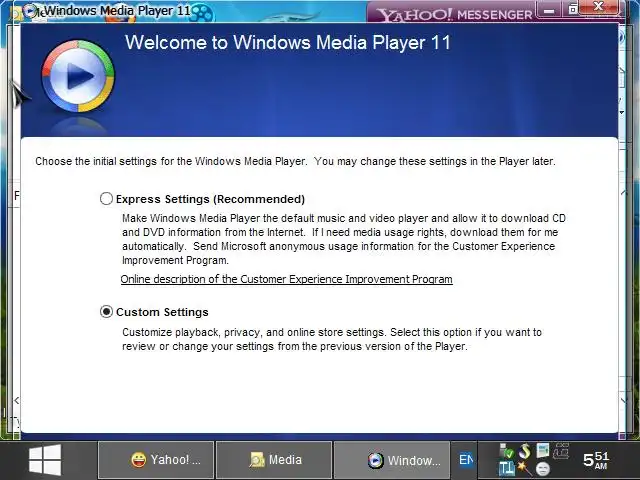The height and width of the screenshot is (480, 640).
Task: Switch to the Yahoo! taskbar button
Action: 156,460
